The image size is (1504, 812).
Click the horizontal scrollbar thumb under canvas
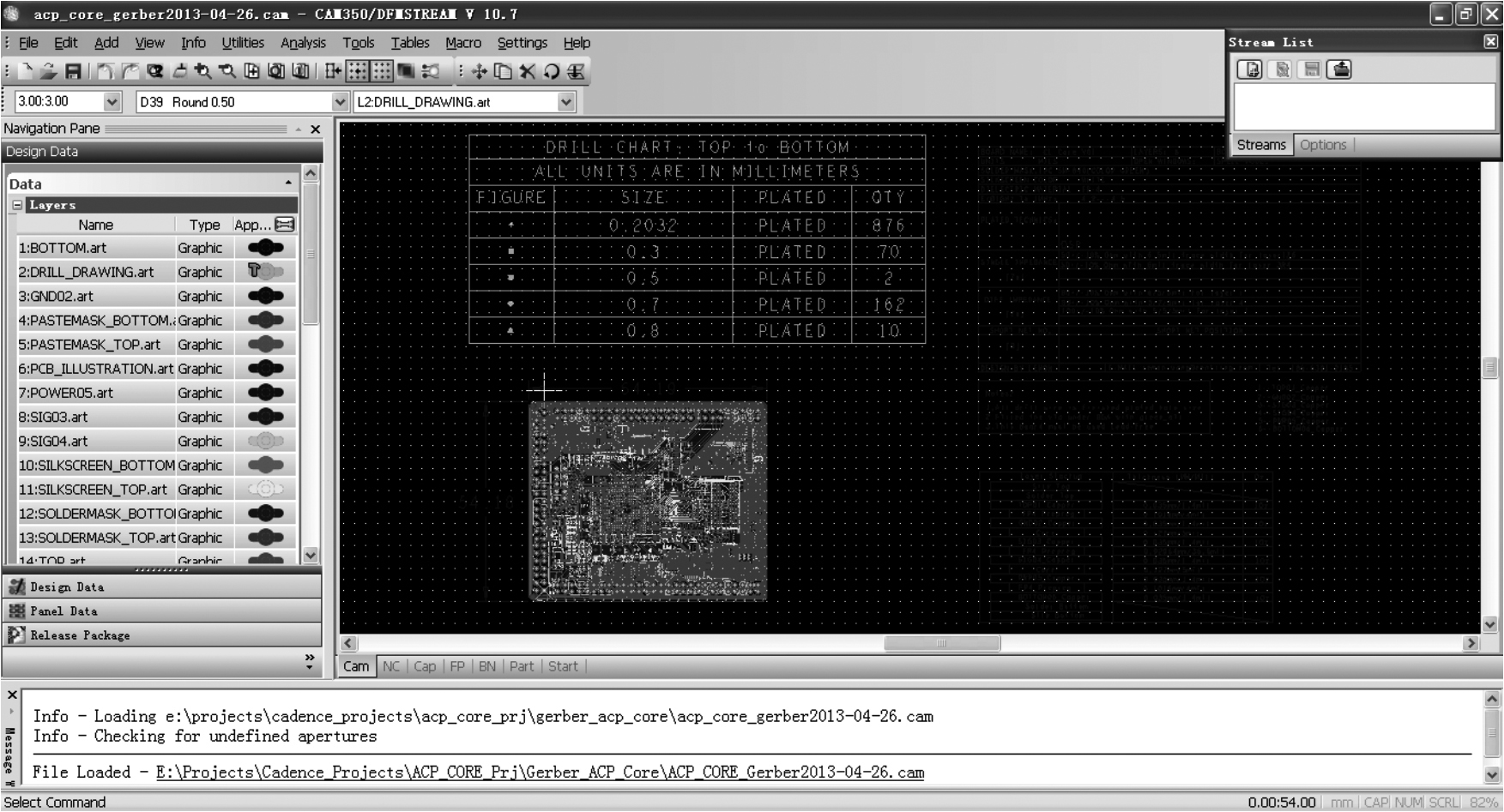pos(941,643)
